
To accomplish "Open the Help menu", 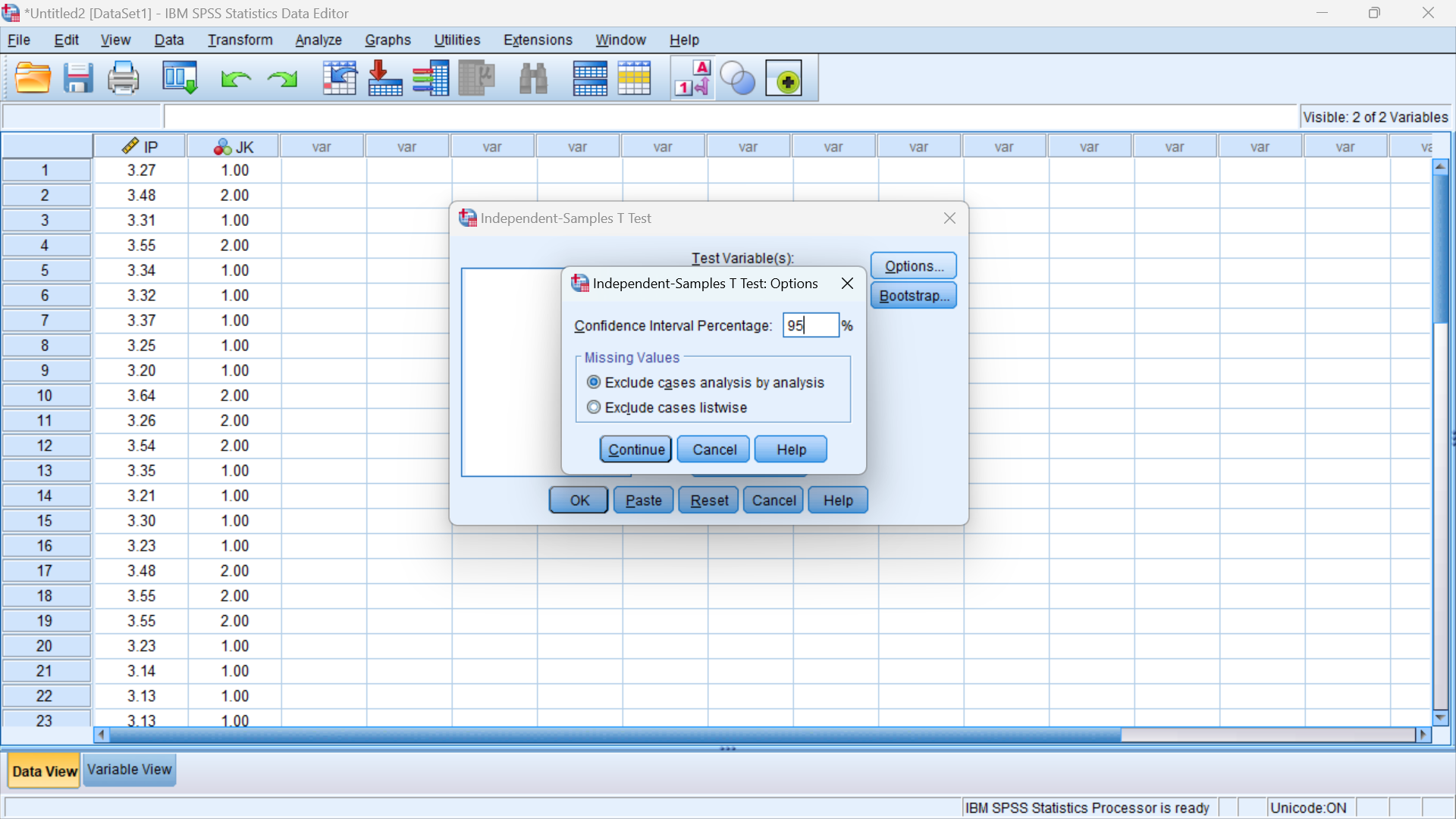I will 684,40.
